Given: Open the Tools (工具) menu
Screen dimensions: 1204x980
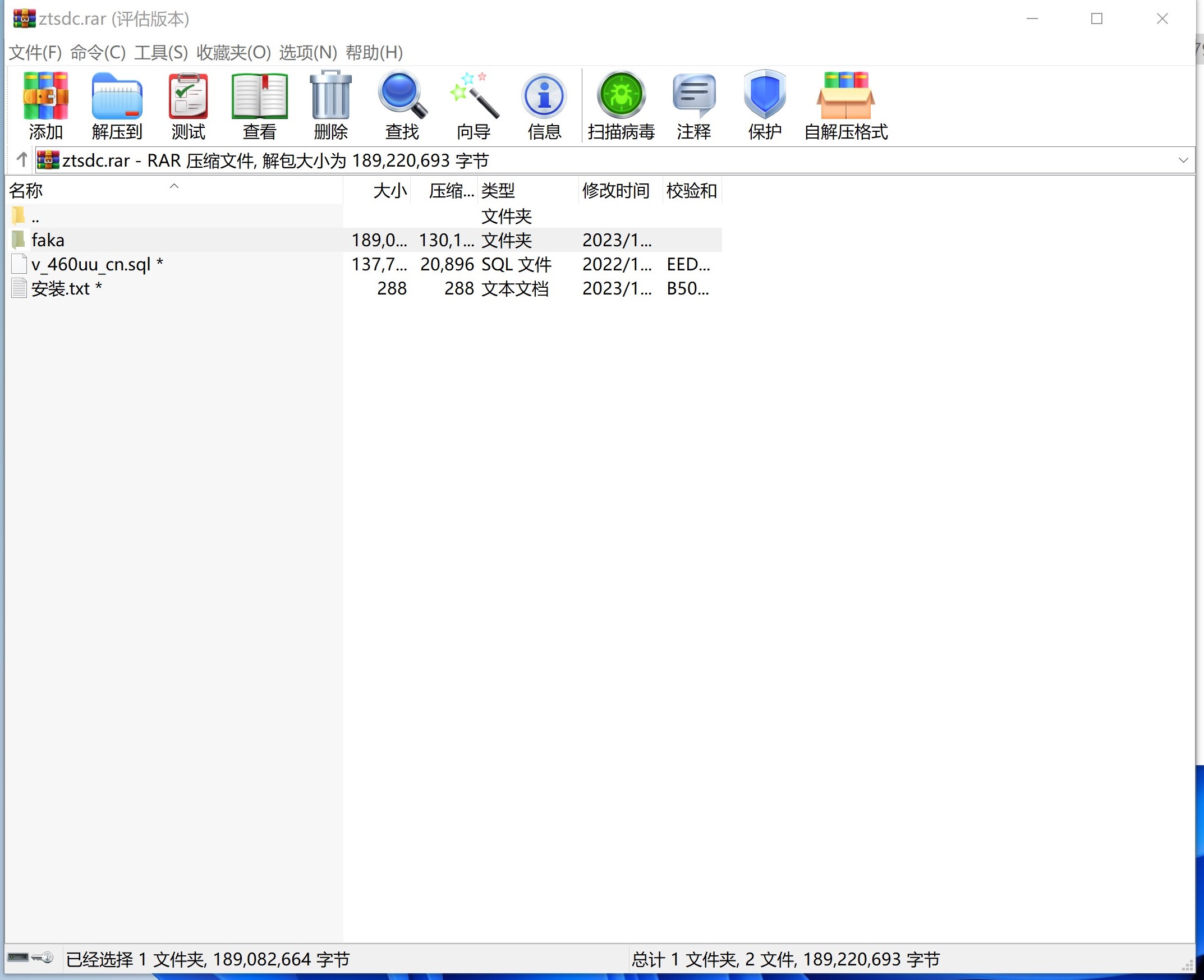Looking at the screenshot, I should click(x=161, y=53).
